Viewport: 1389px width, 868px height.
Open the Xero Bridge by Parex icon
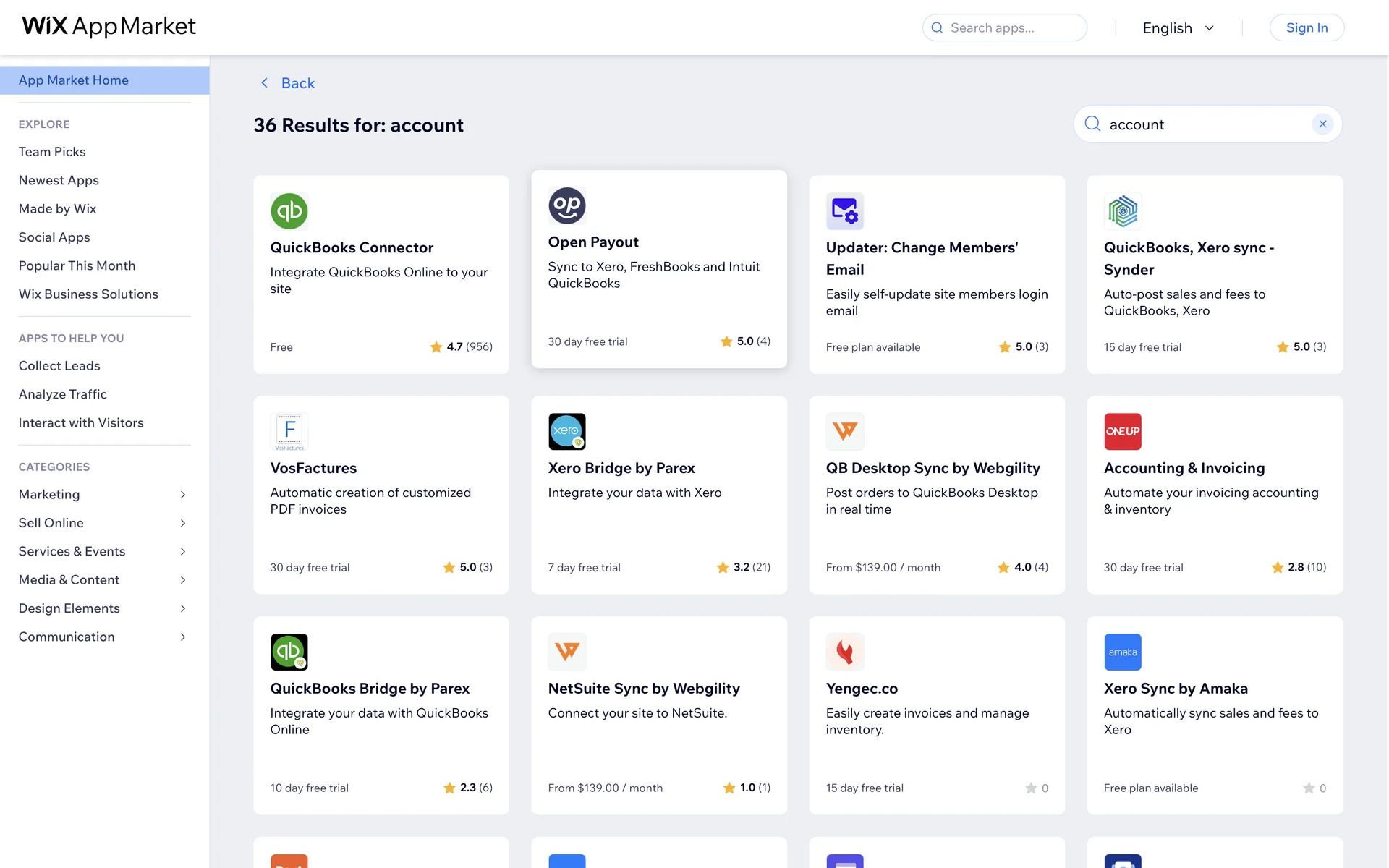click(566, 432)
